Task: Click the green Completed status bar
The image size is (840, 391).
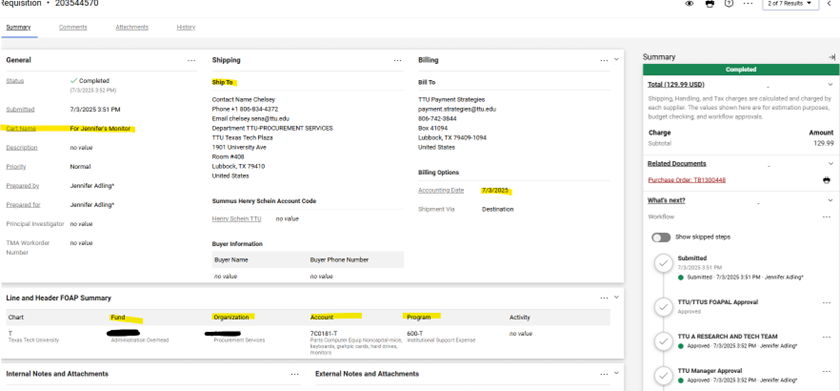Action: (741, 70)
